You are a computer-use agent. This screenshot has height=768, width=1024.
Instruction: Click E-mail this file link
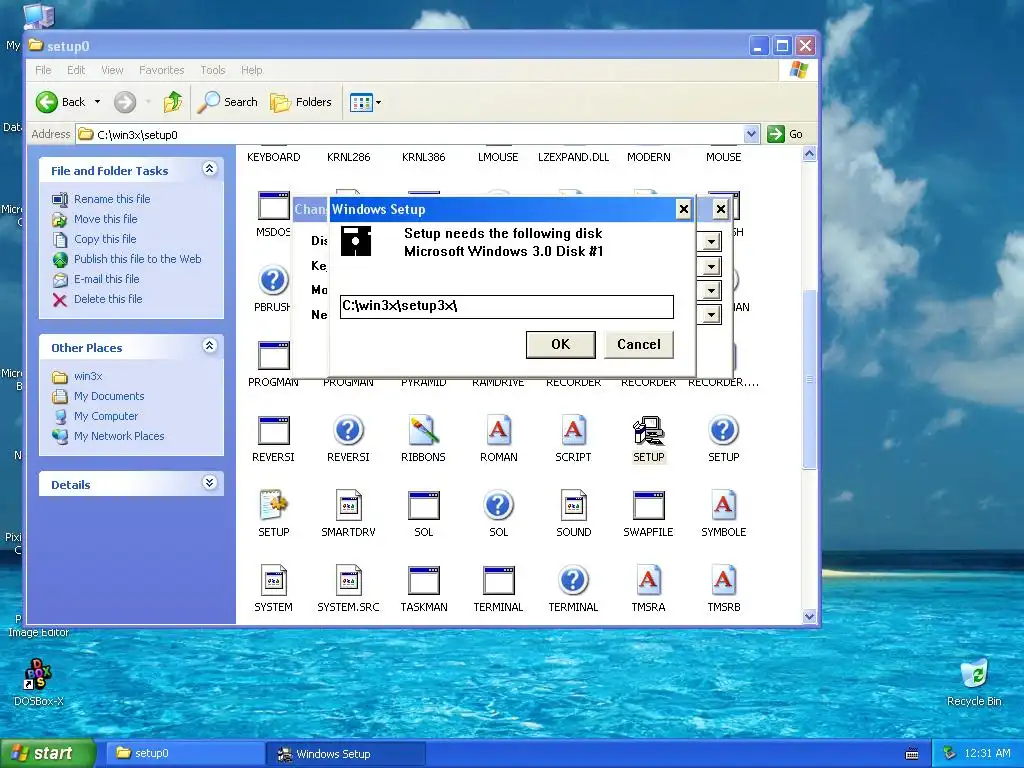(x=106, y=279)
